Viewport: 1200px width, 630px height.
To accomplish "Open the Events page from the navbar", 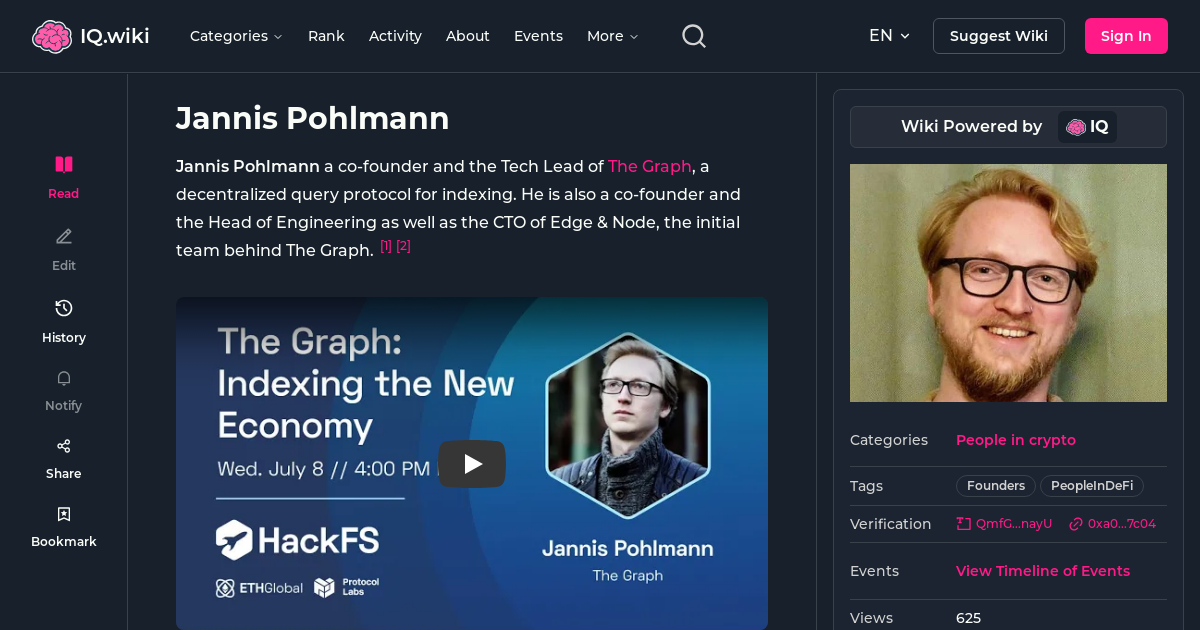I will tap(538, 35).
